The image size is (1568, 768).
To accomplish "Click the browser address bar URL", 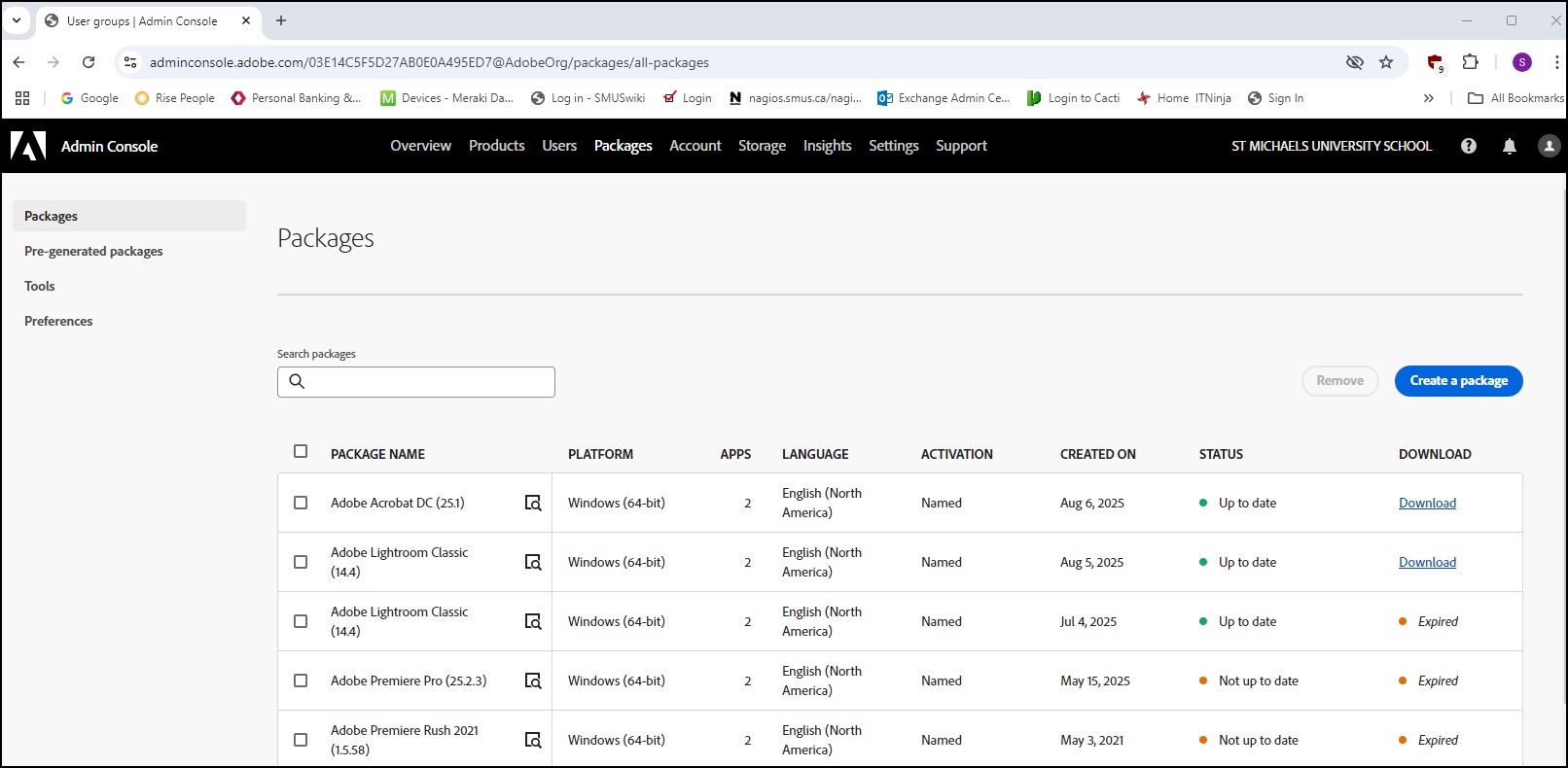I will point(429,62).
